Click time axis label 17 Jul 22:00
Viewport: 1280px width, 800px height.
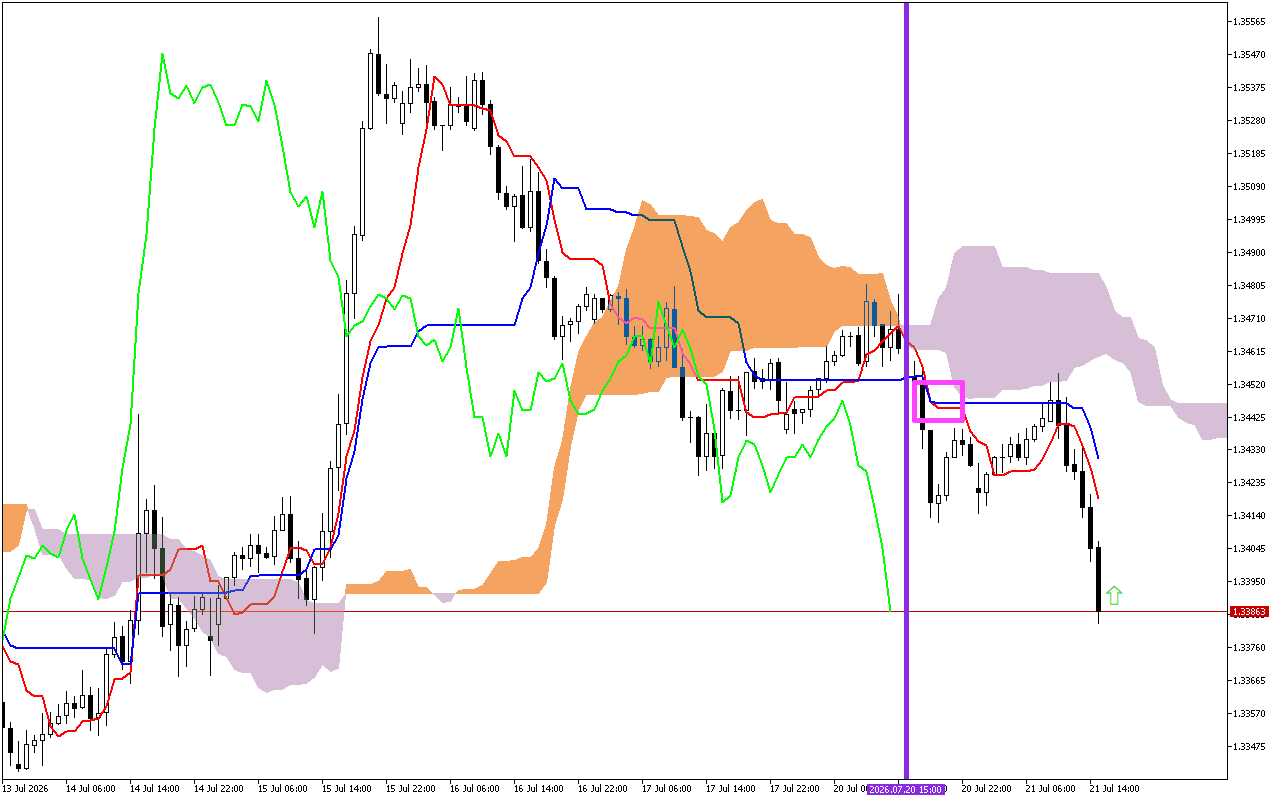[794, 789]
